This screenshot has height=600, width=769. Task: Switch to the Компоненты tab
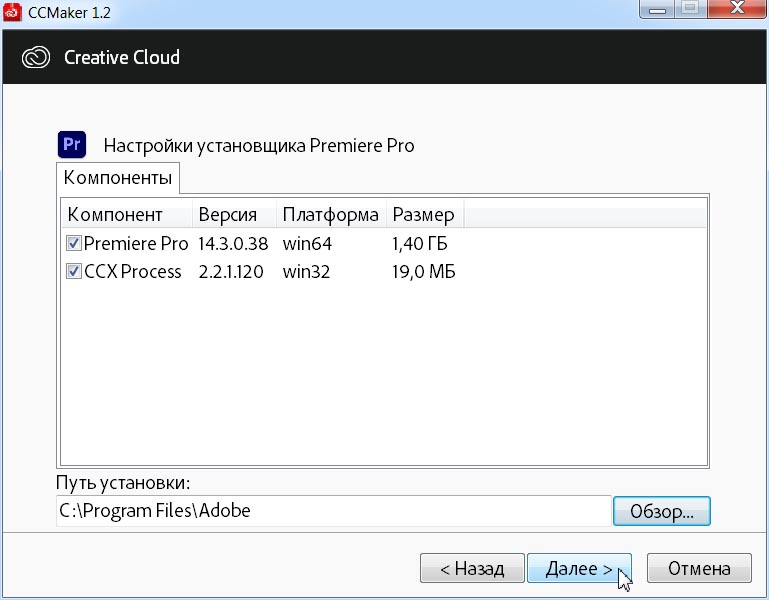click(118, 179)
